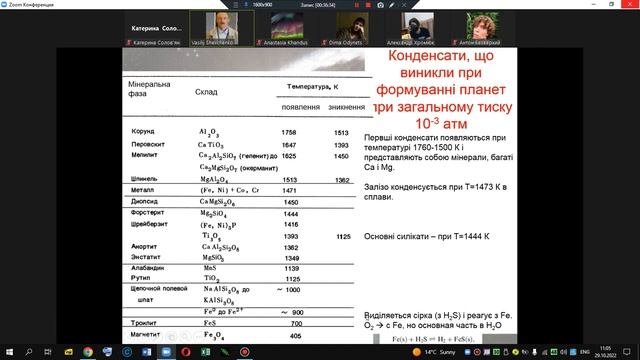Click the Энстатит mineral name
The image size is (640, 360).
coord(145,257)
